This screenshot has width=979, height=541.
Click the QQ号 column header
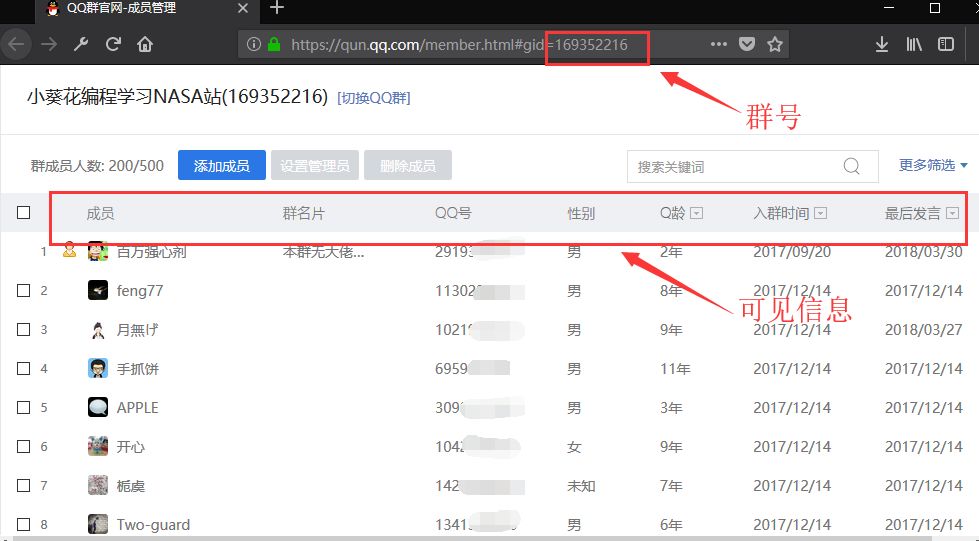453,214
